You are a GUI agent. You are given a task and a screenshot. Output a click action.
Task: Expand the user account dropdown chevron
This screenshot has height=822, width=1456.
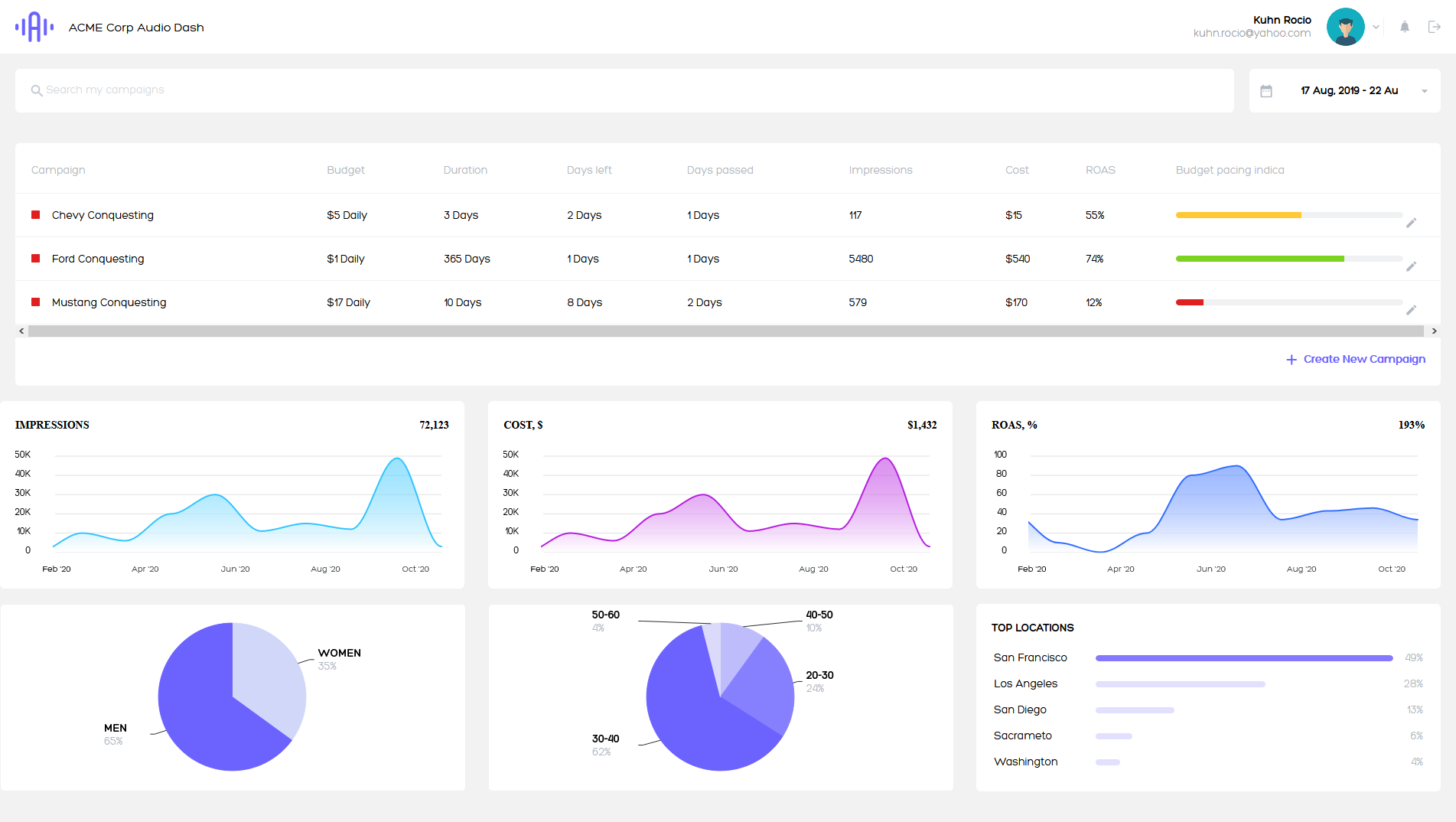1376,27
